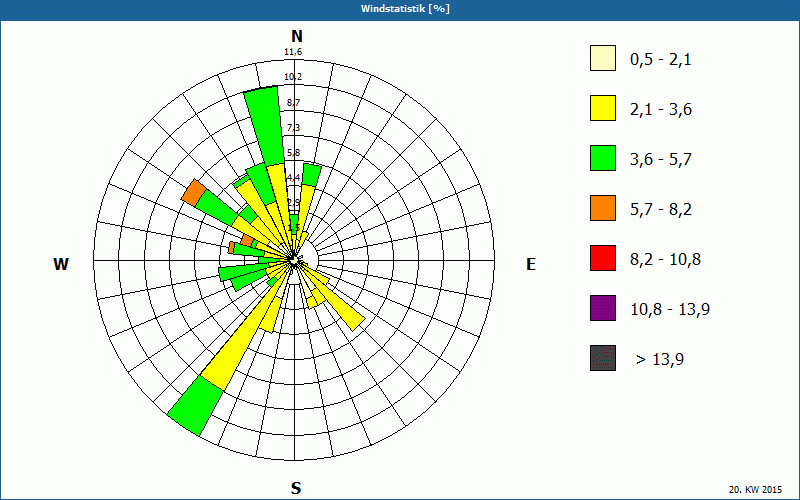Click the 10,2 ring scale label
Image resolution: width=800 pixels, height=500 pixels.
[x=293, y=77]
